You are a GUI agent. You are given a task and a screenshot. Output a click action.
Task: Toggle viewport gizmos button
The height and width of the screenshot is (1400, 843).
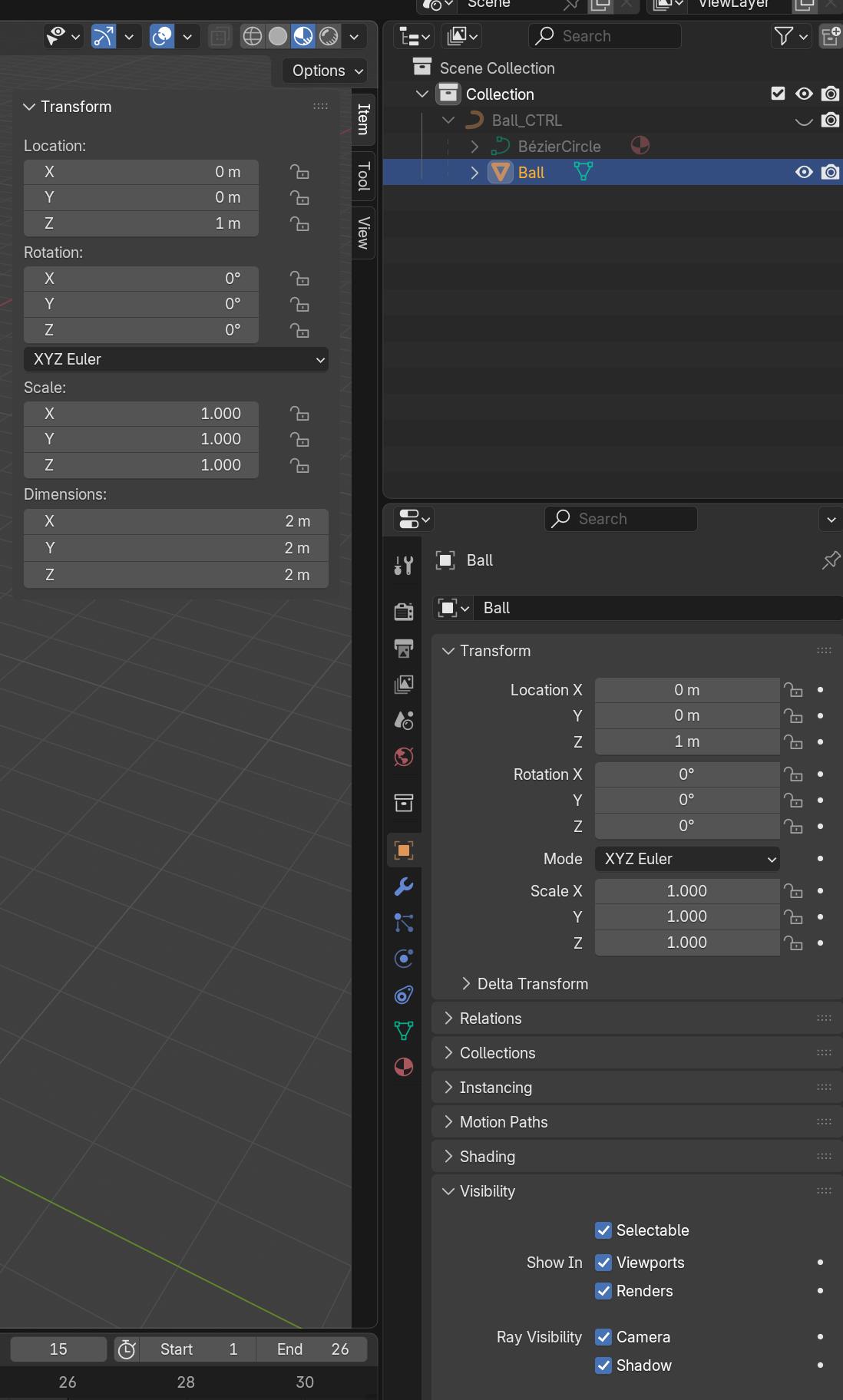tap(104, 36)
